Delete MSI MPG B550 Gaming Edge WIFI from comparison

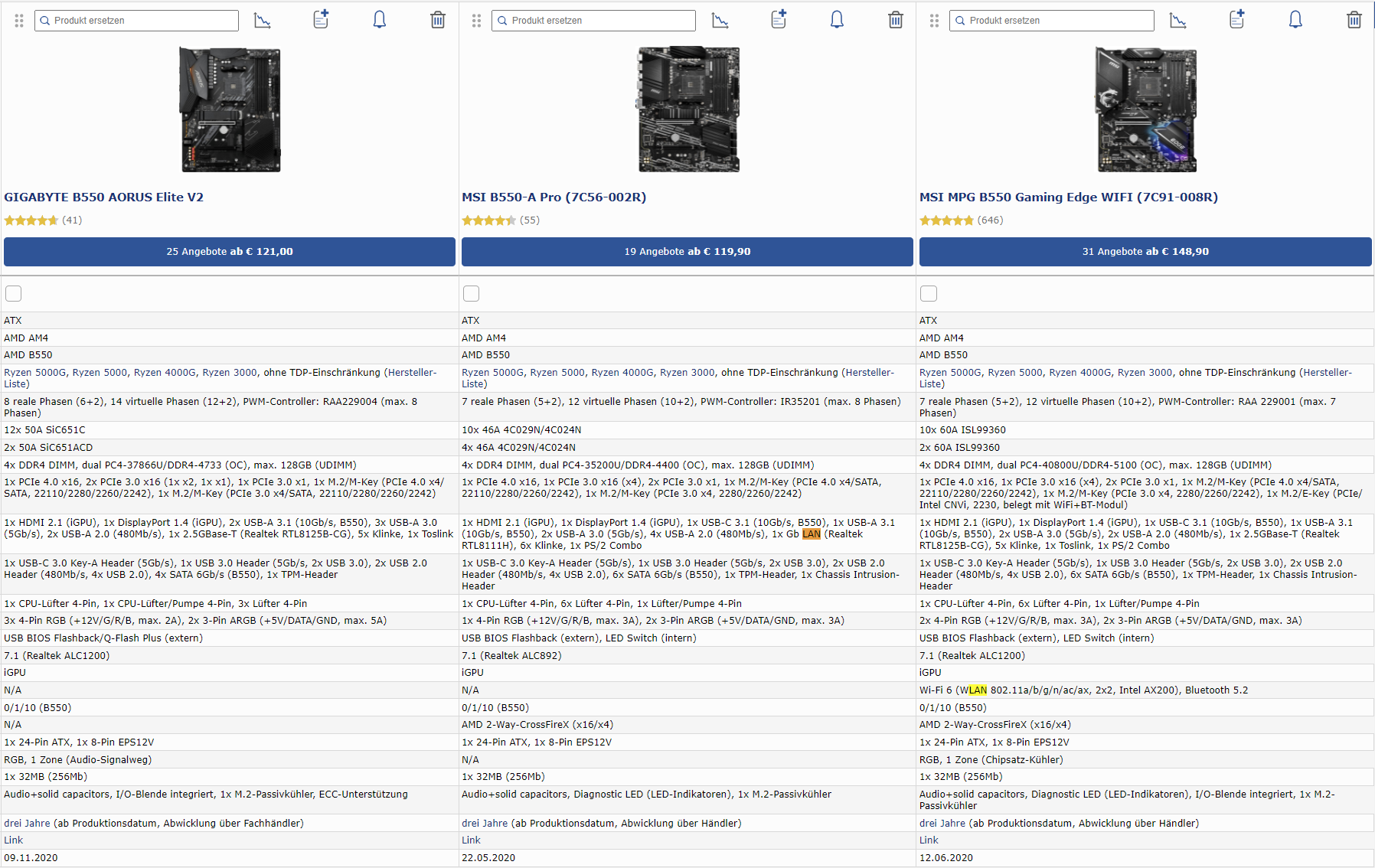point(1354,20)
